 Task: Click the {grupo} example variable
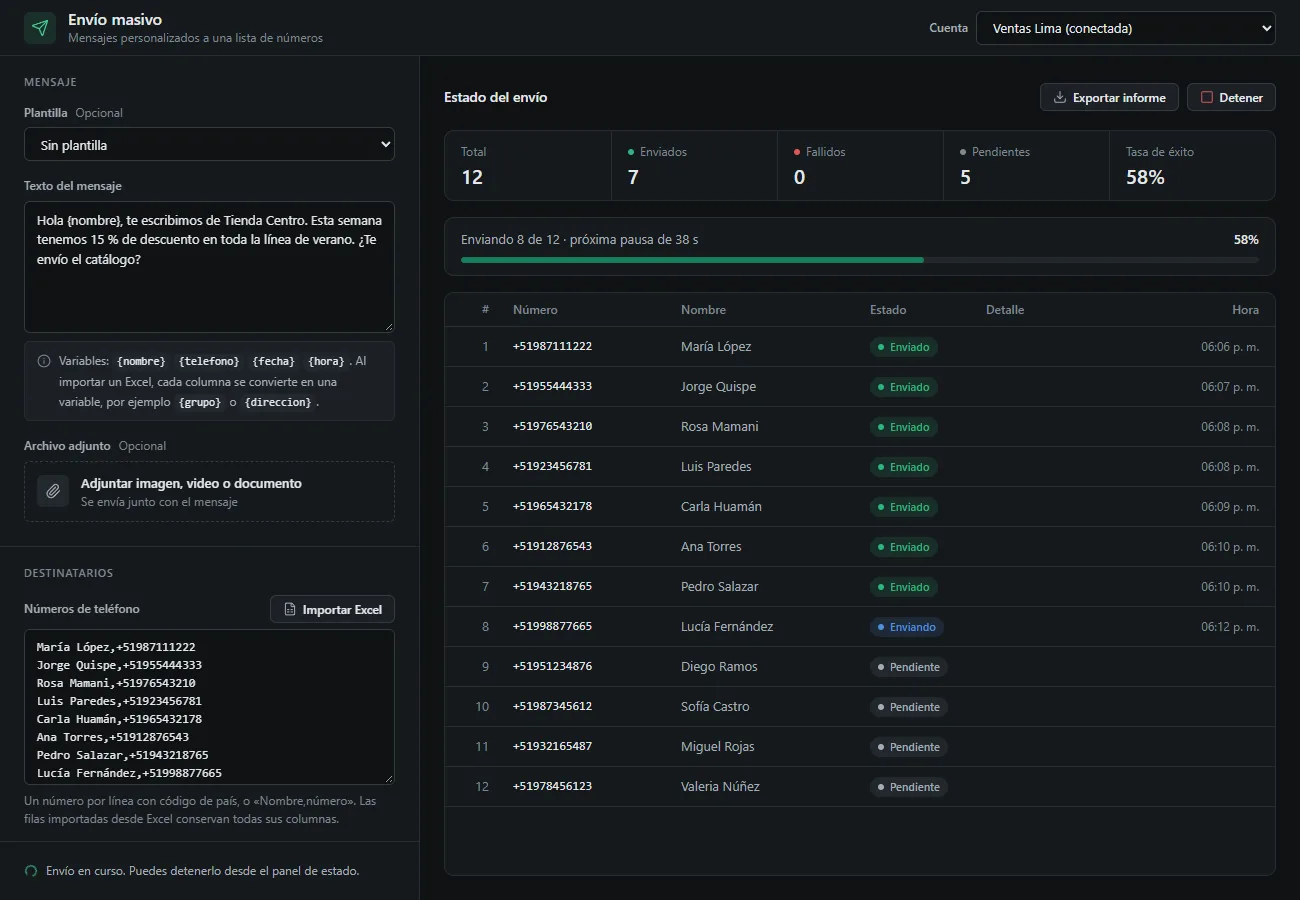point(200,402)
